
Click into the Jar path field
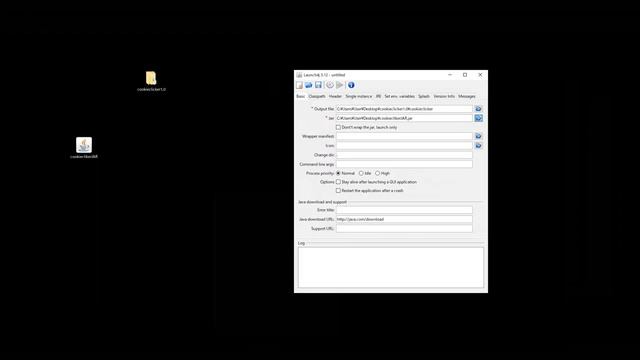click(404, 118)
